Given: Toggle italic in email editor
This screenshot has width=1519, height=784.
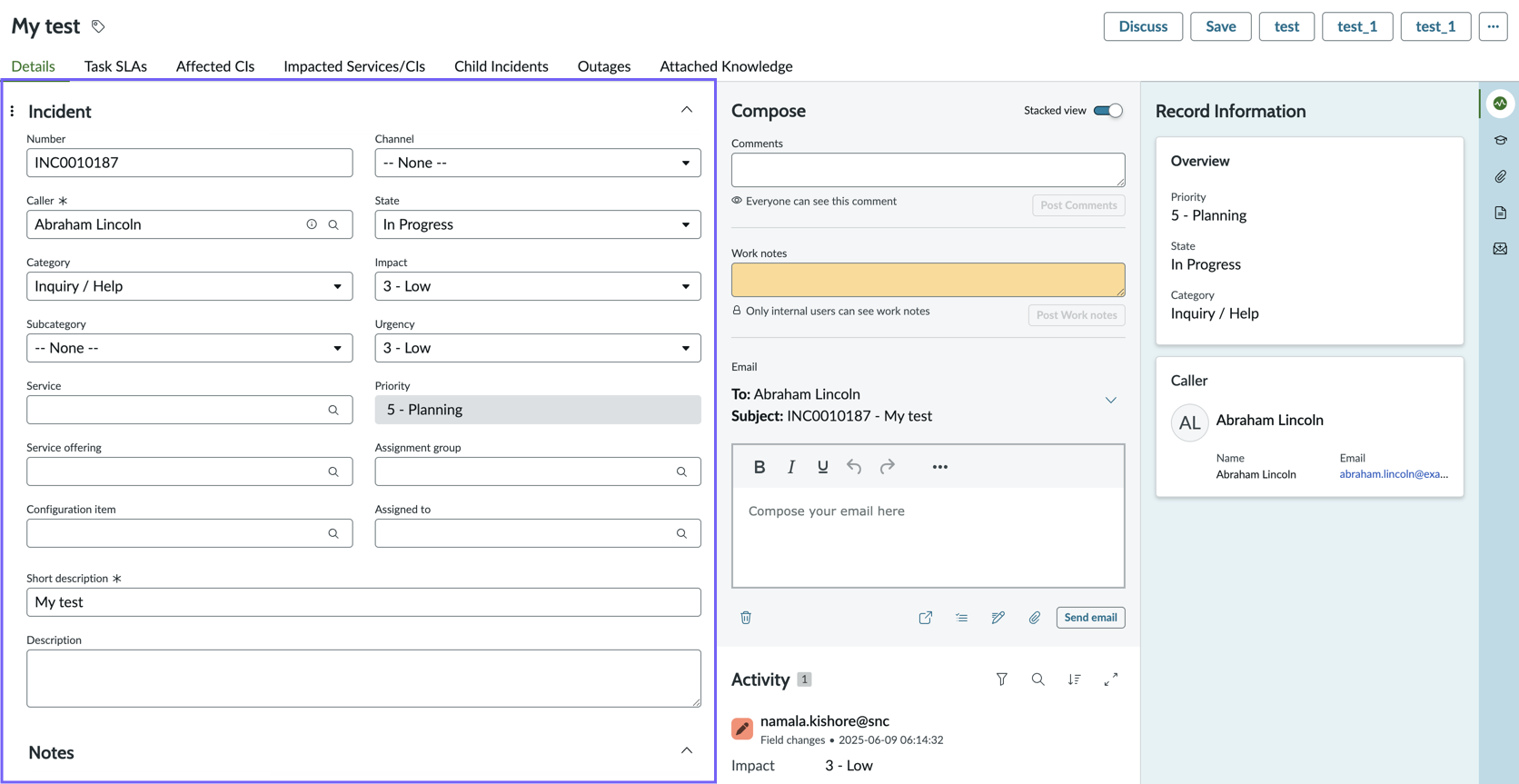Looking at the screenshot, I should click(x=791, y=467).
